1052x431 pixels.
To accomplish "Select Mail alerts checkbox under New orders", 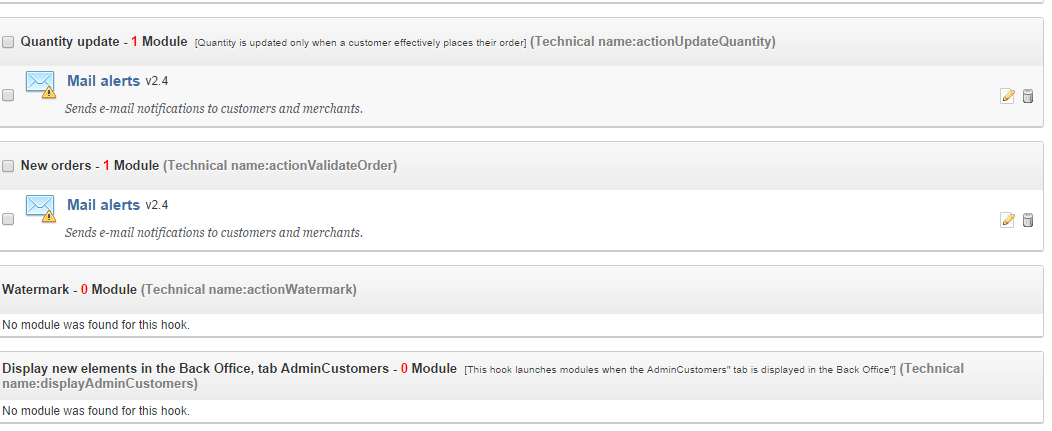I will [8, 220].
